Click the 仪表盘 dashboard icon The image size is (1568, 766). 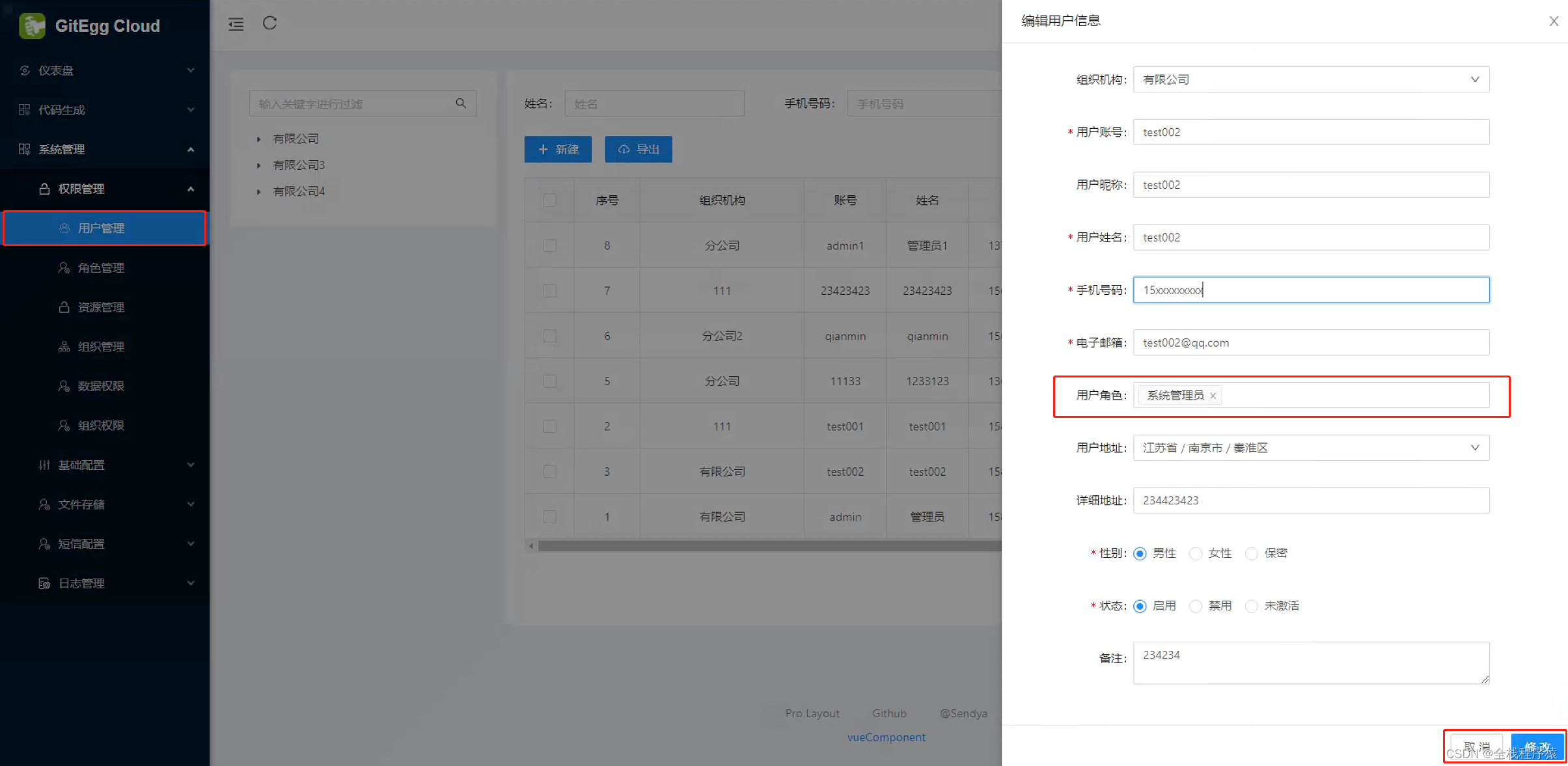[25, 70]
